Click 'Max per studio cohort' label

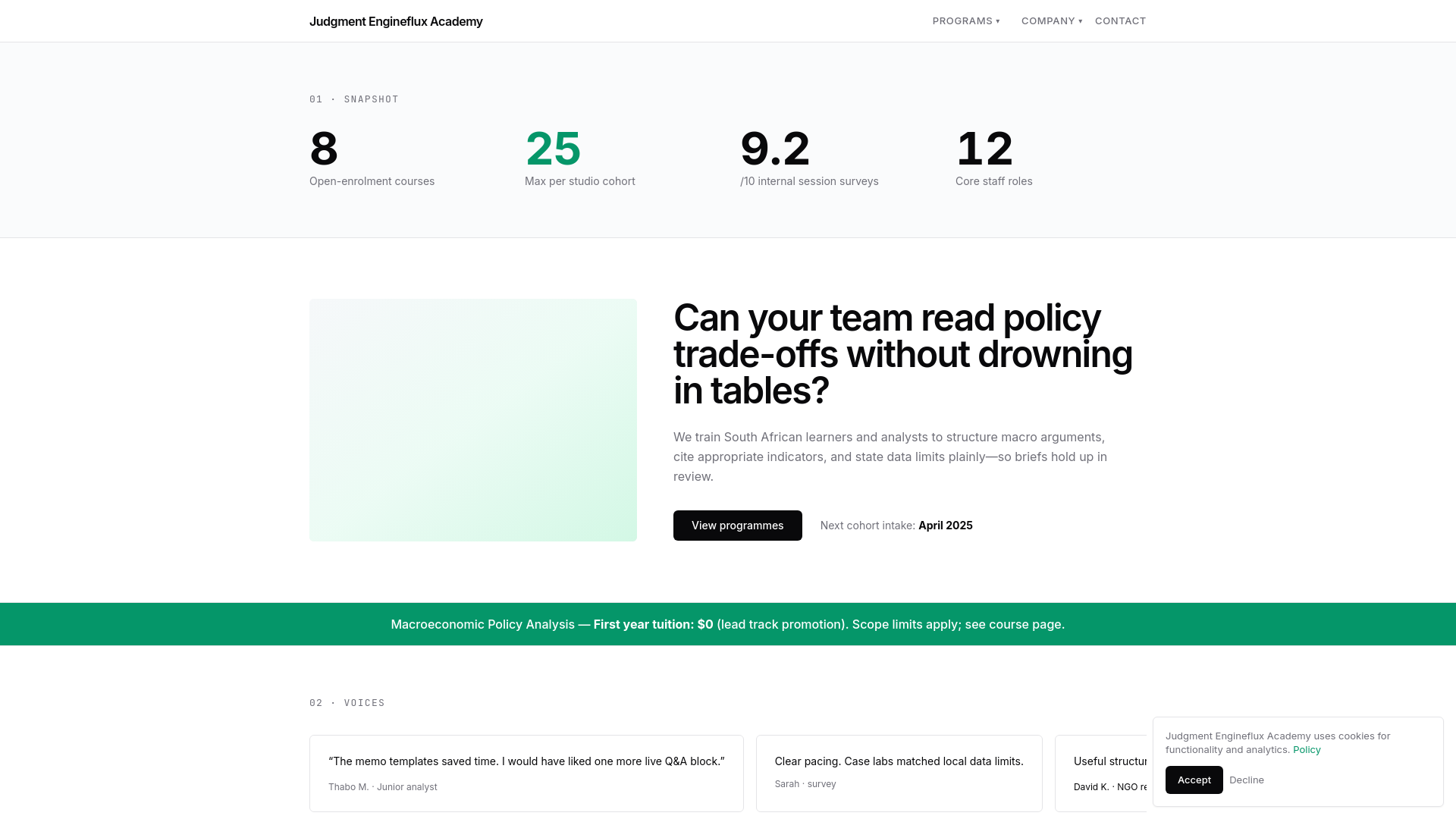click(x=580, y=181)
